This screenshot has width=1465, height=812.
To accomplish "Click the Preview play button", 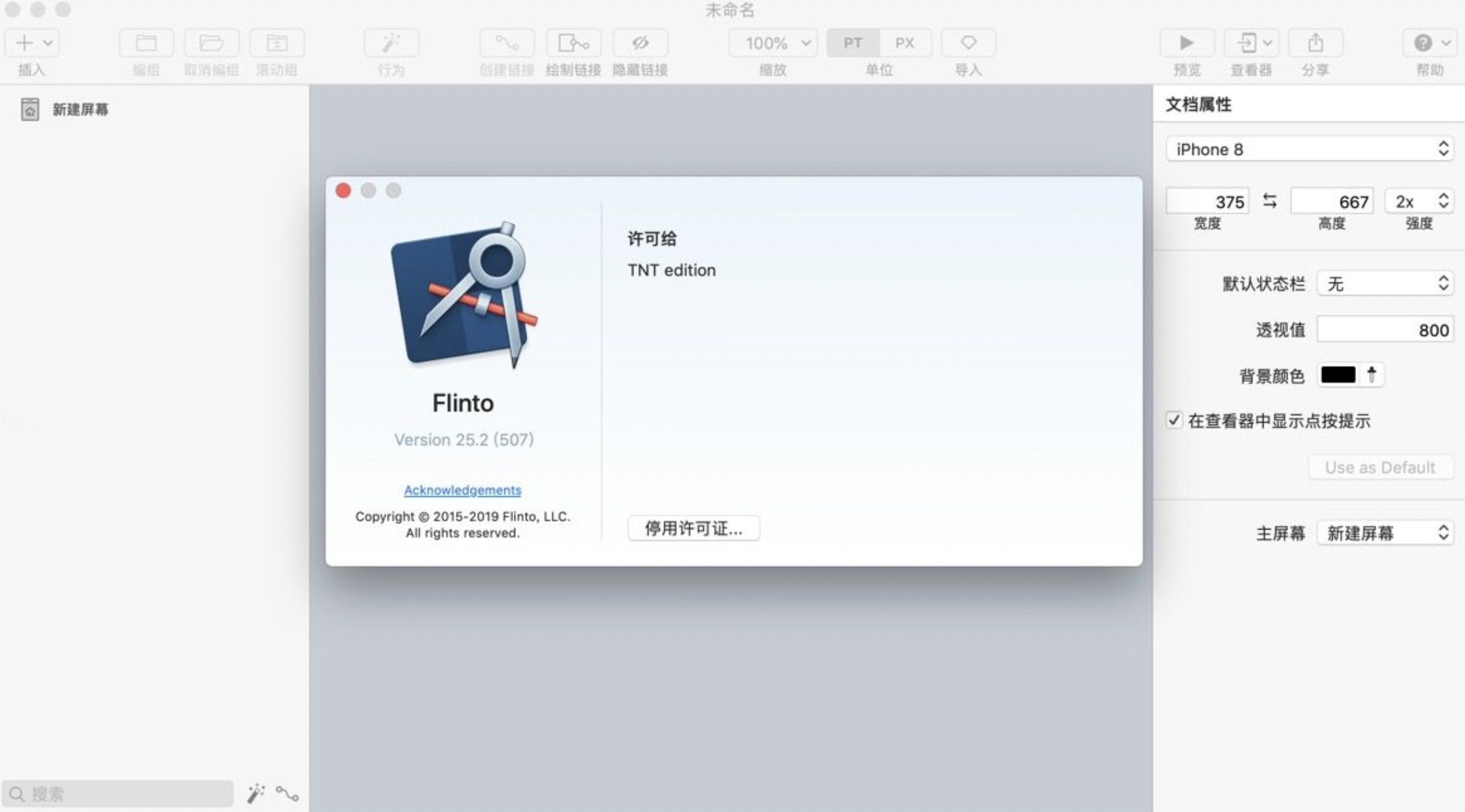I will 1186,43.
